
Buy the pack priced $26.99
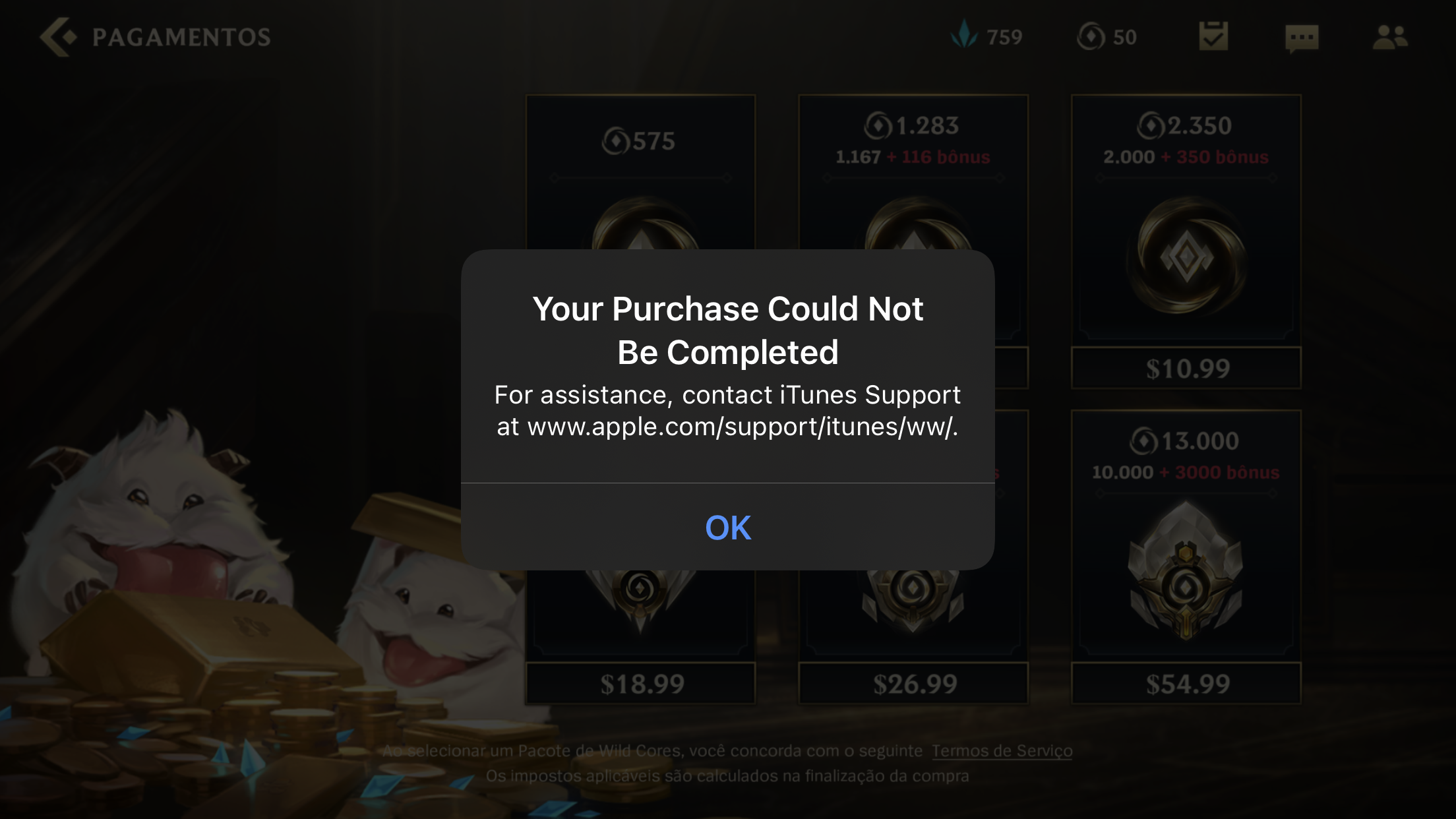click(913, 683)
